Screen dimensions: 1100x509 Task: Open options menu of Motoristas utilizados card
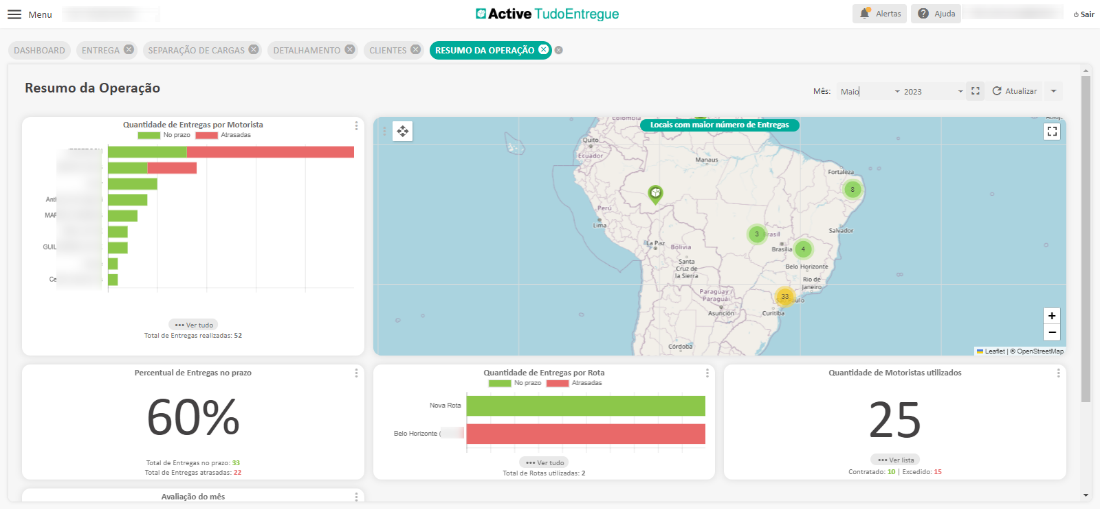click(1058, 373)
